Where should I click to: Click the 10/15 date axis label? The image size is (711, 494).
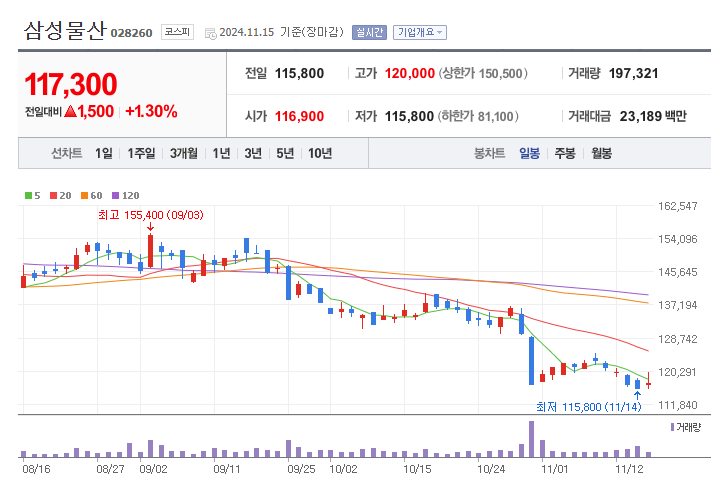click(417, 469)
